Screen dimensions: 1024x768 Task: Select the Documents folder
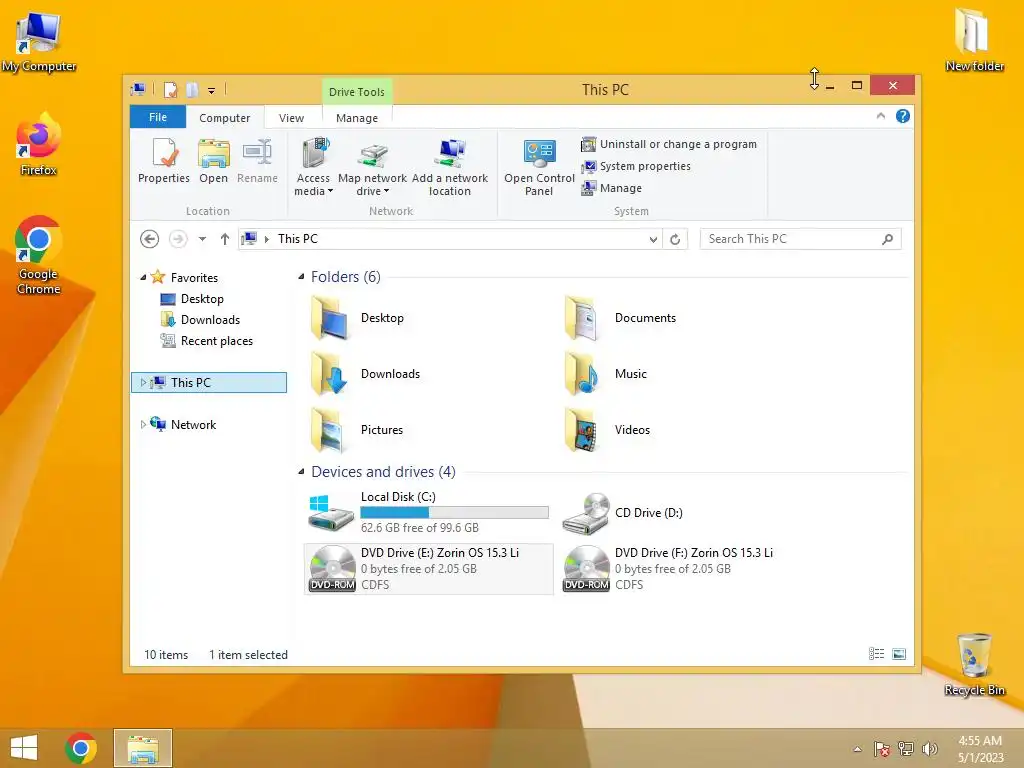(x=620, y=318)
